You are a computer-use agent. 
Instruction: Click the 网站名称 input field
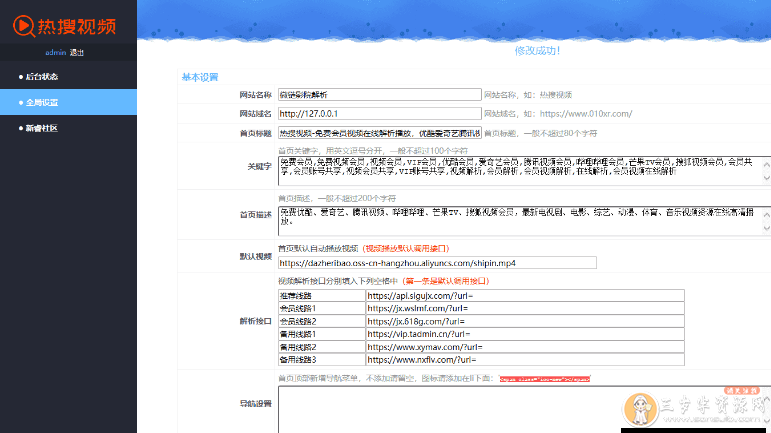(x=379, y=94)
